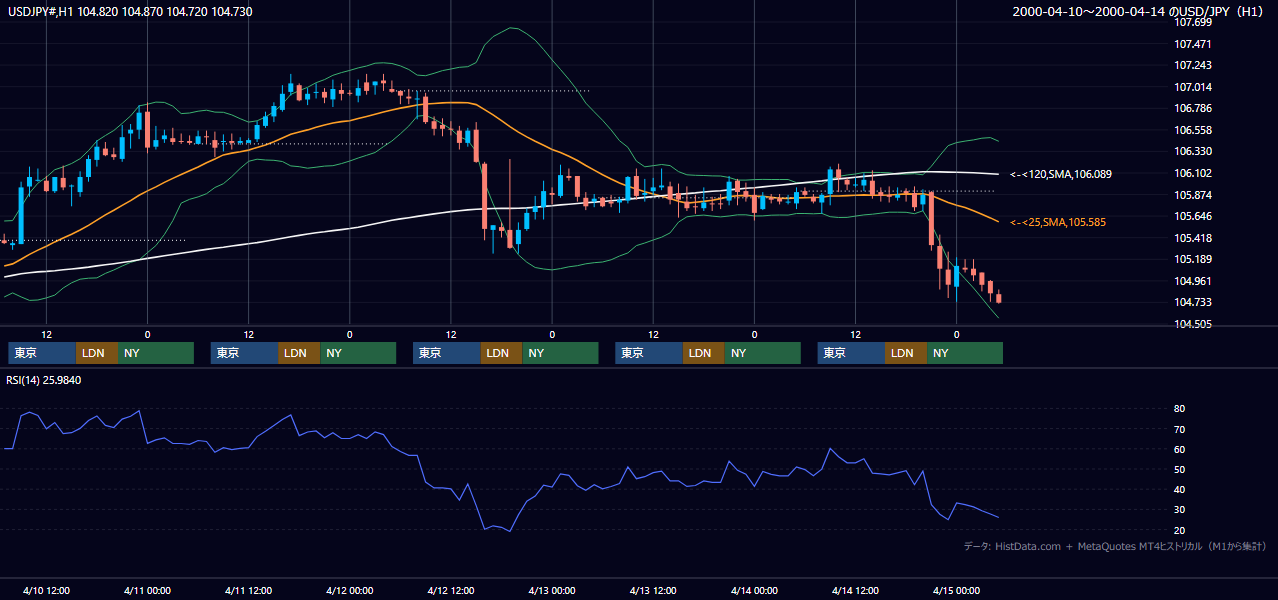Click price axis label 107.699

pyautogui.click(x=1193, y=22)
